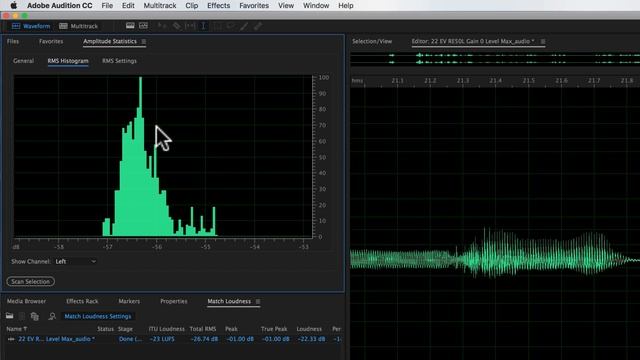Switch to the Files panel tab
640x360 pixels.
[x=13, y=41]
